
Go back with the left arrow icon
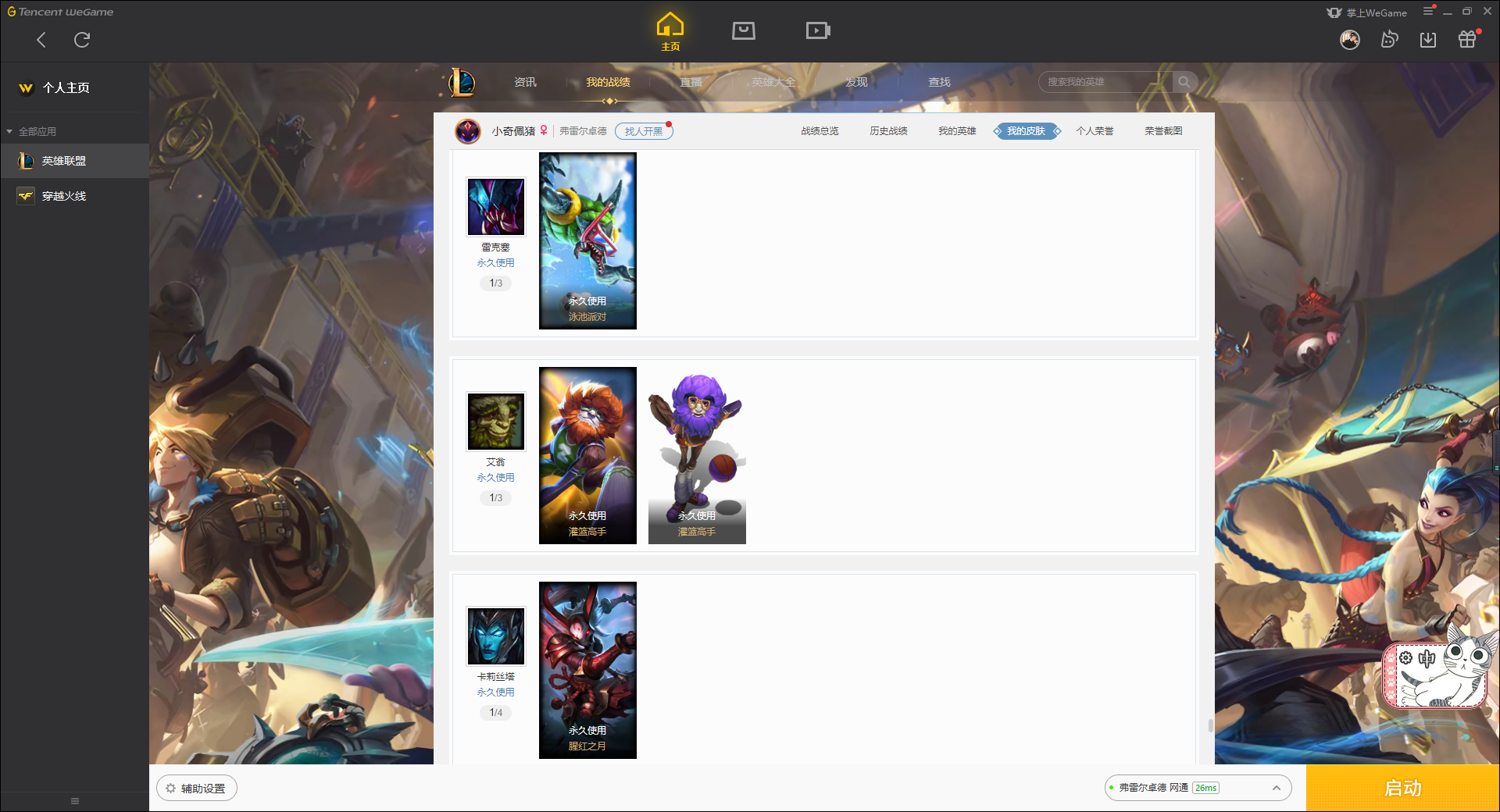coord(41,40)
